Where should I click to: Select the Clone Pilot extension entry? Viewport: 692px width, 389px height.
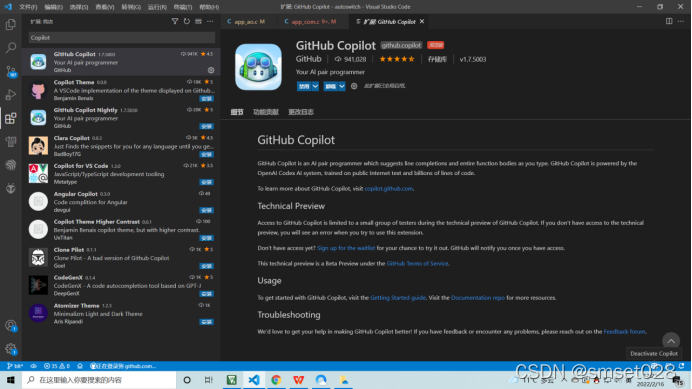pyautogui.click(x=121, y=257)
